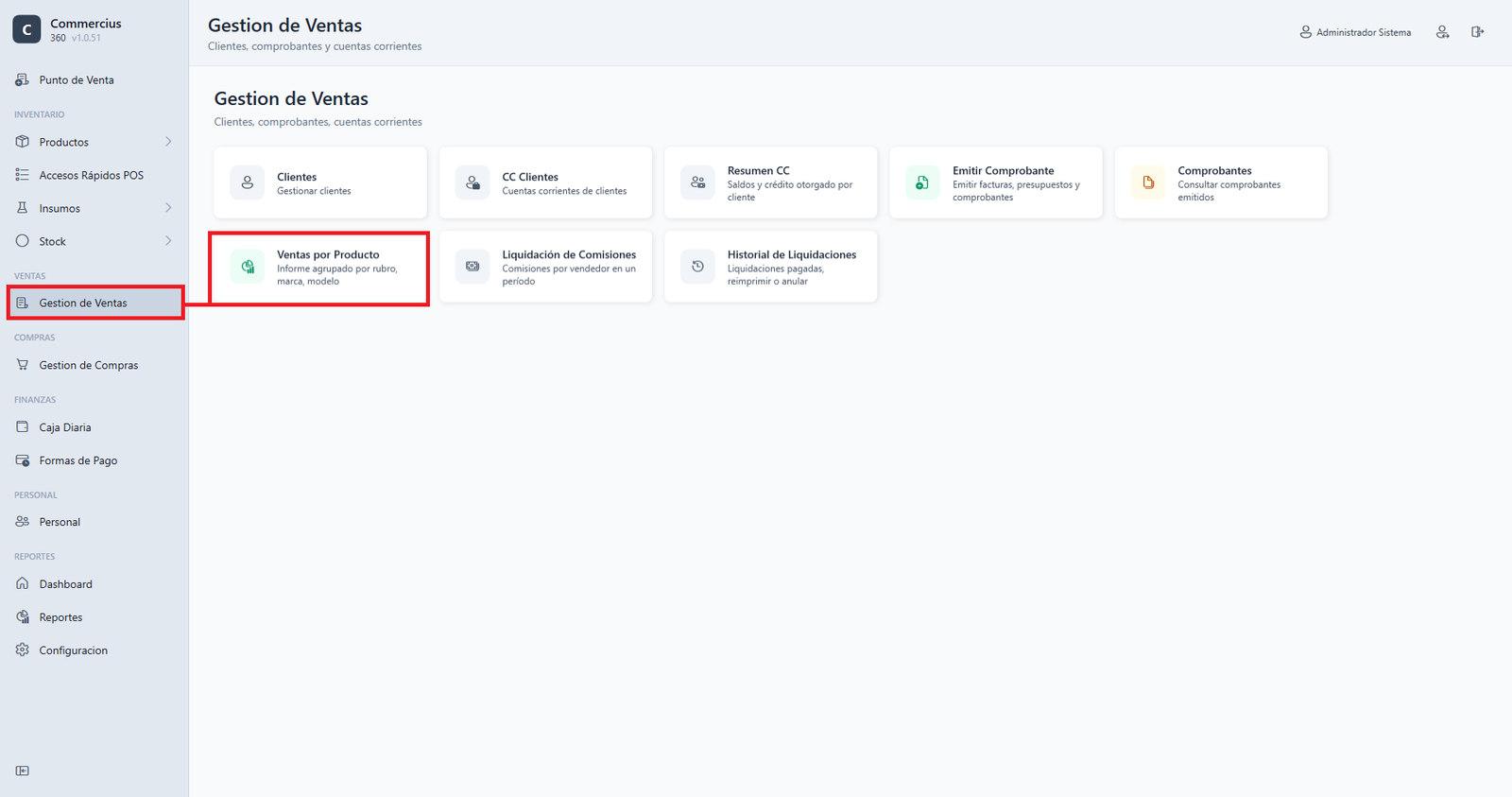1512x797 pixels.
Task: Click the Clientes card person icon
Action: coord(248,182)
